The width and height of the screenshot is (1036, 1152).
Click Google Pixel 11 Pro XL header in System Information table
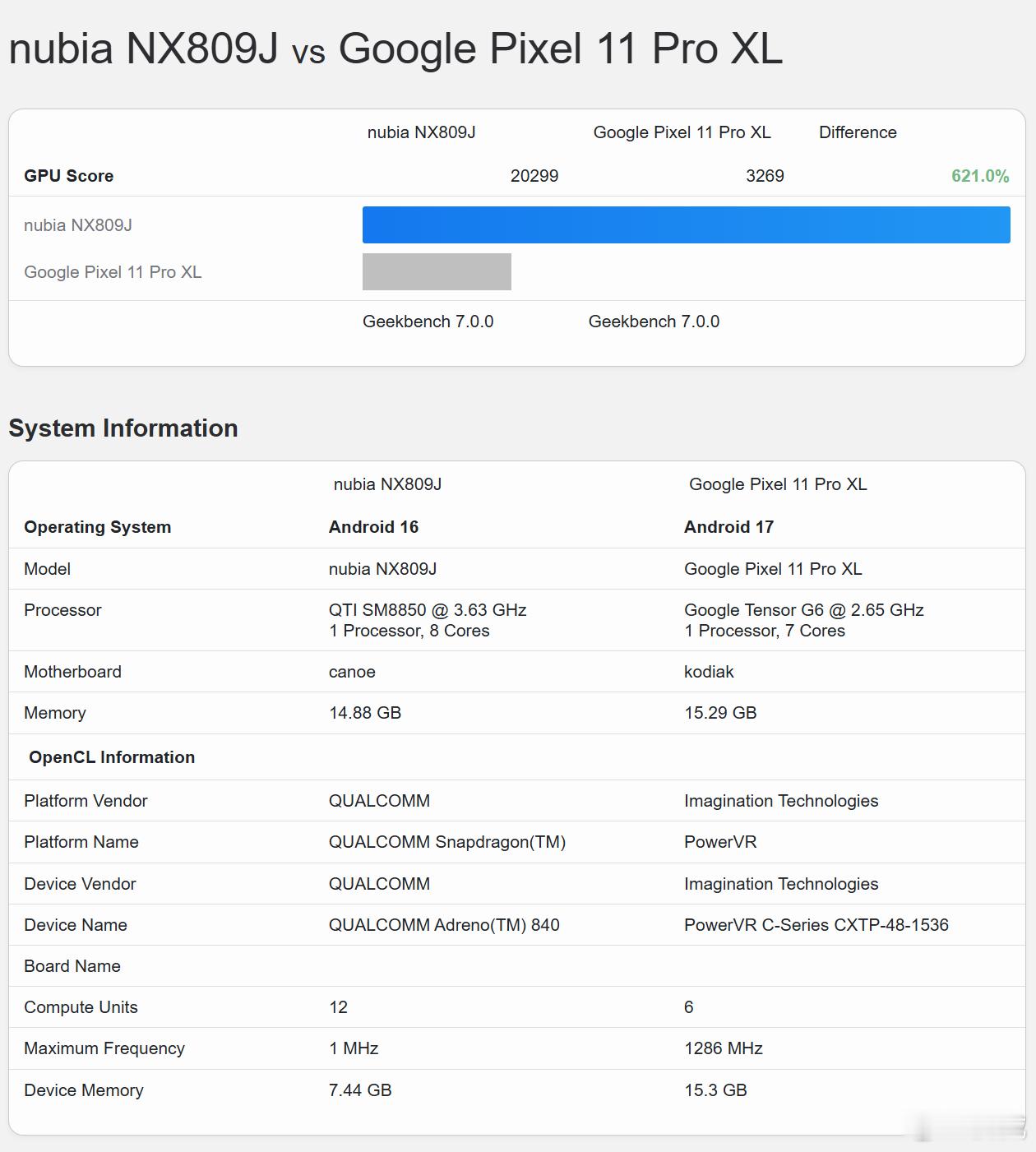778,484
